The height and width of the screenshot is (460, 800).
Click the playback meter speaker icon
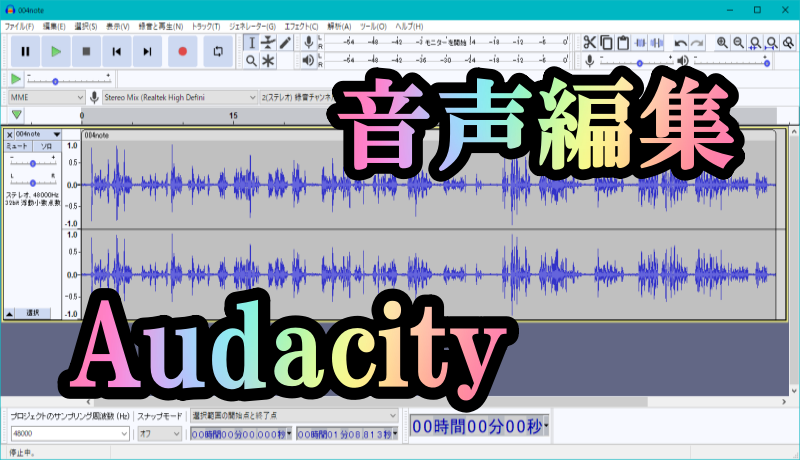308,60
